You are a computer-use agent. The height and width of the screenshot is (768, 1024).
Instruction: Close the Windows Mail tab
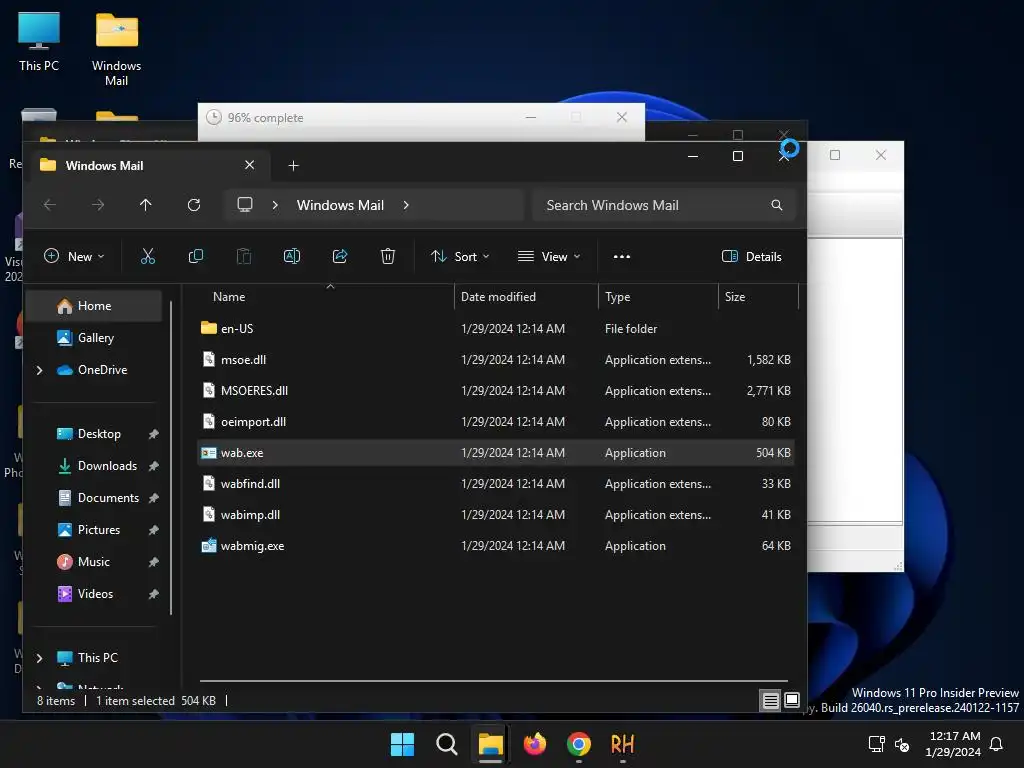[x=249, y=165]
